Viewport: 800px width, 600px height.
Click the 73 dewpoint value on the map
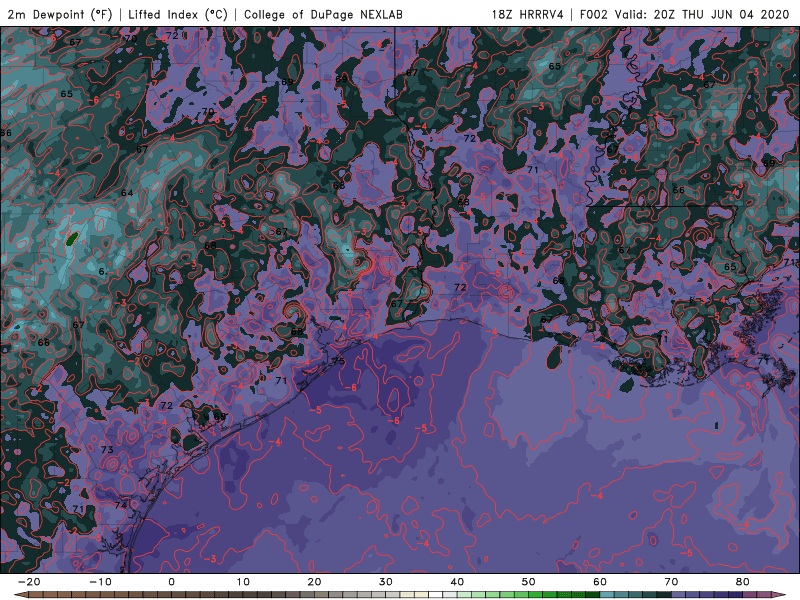pos(107,449)
